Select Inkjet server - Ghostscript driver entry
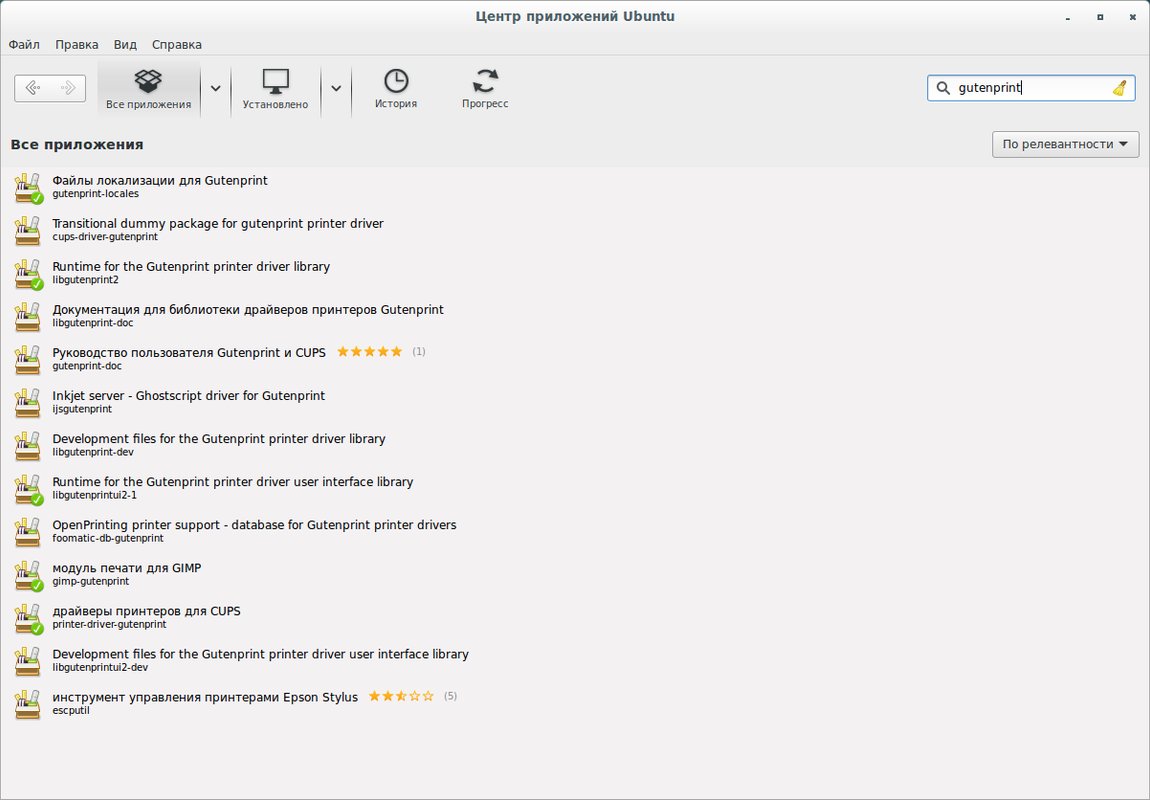This screenshot has height=800, width=1150. pos(575,403)
